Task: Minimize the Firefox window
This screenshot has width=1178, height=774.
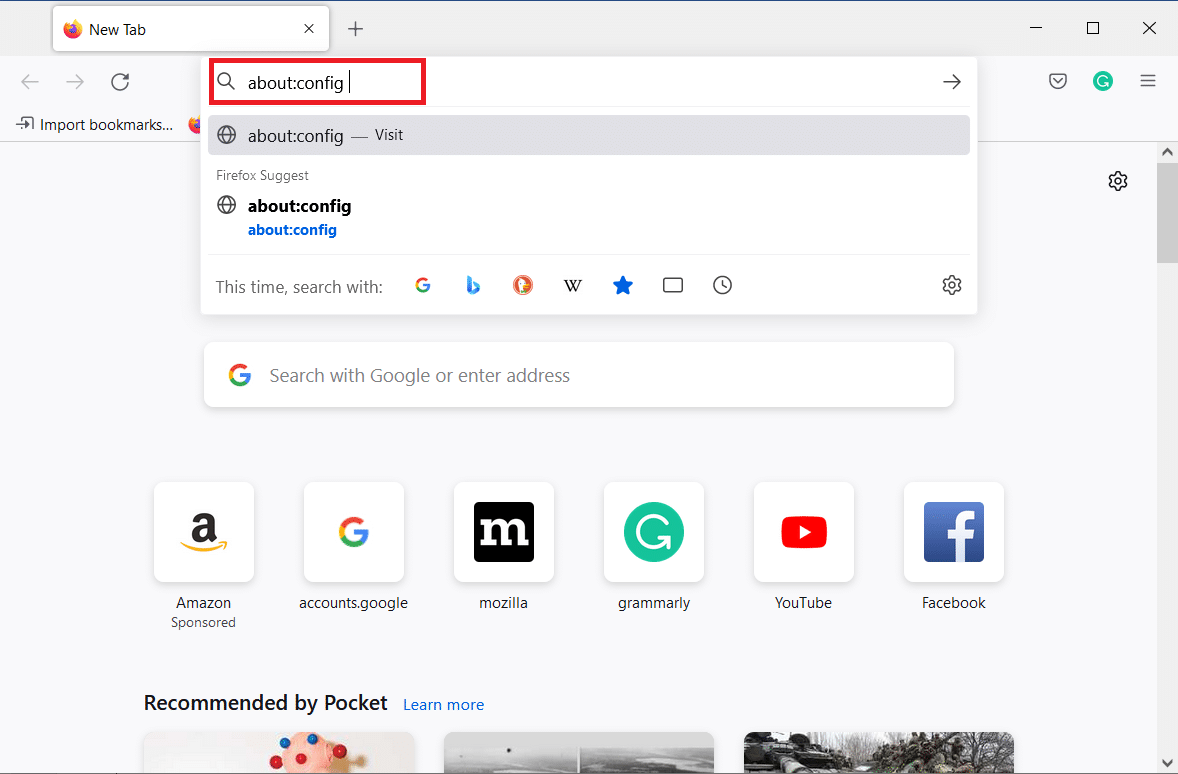Action: tap(1036, 28)
